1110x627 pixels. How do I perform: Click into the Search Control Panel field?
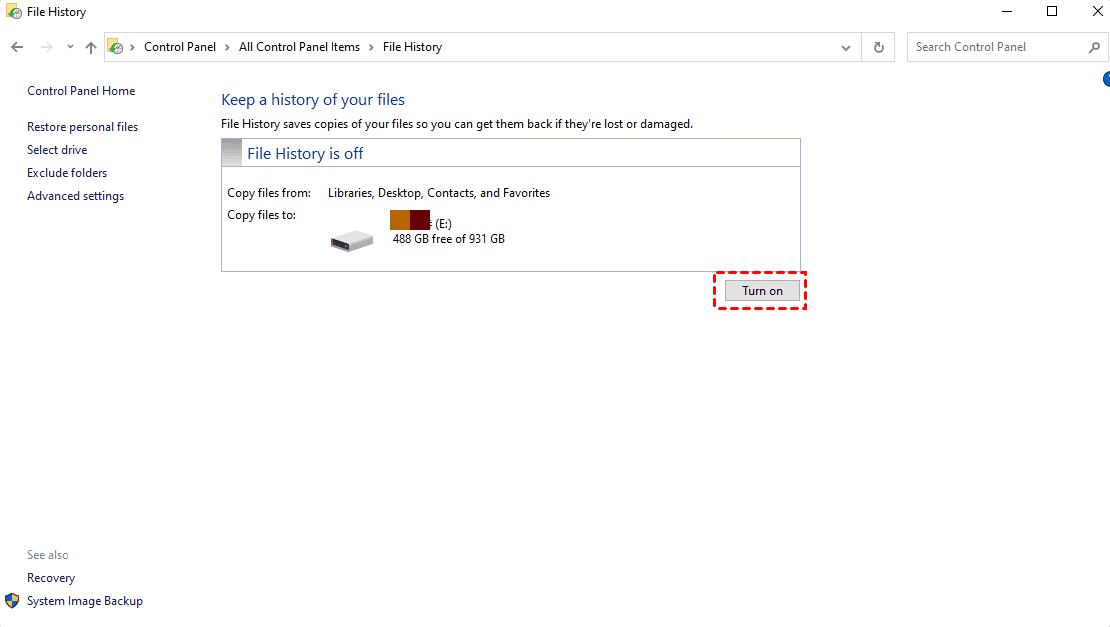(998, 47)
